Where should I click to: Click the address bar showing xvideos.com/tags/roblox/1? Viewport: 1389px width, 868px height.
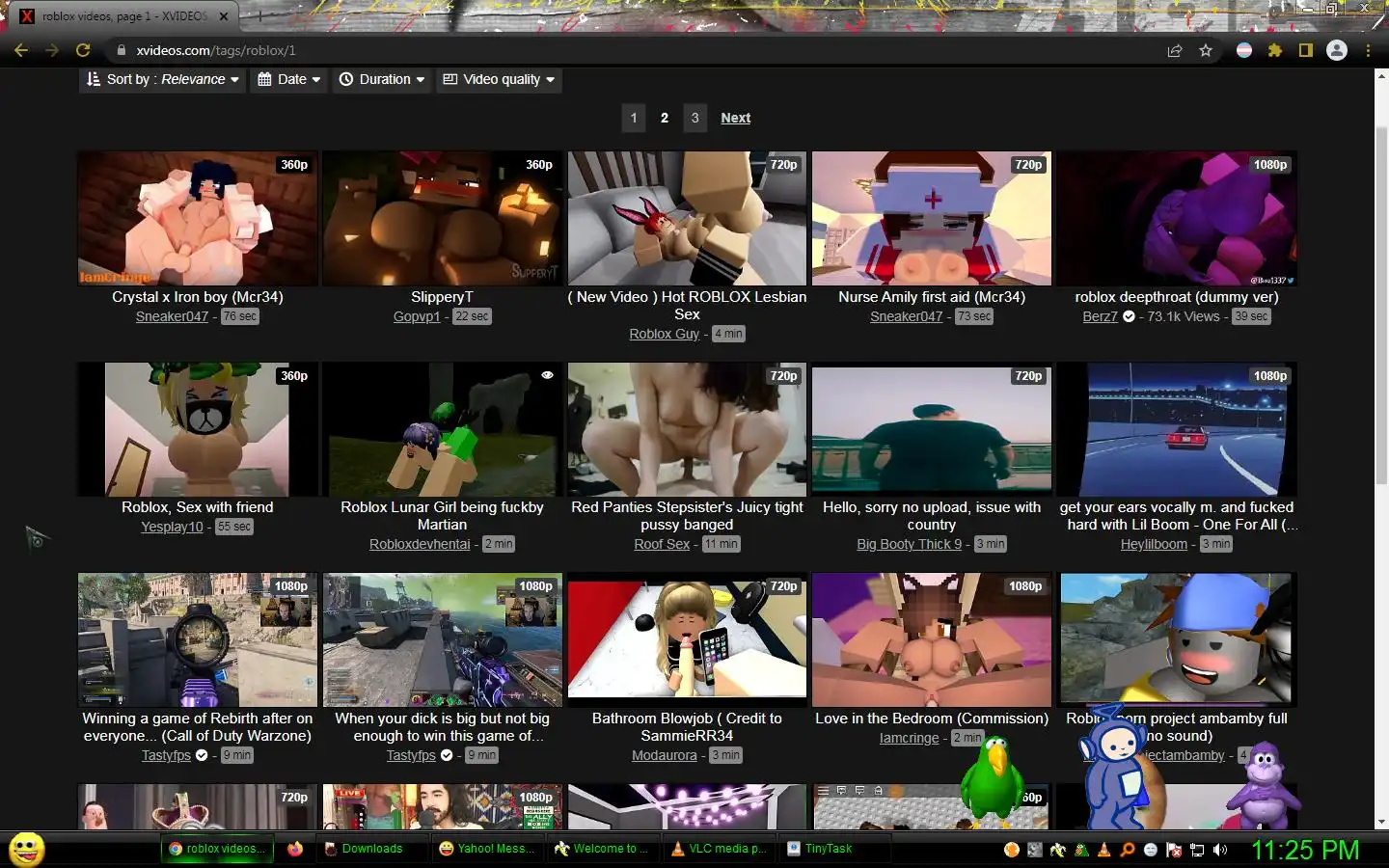pos(637,50)
